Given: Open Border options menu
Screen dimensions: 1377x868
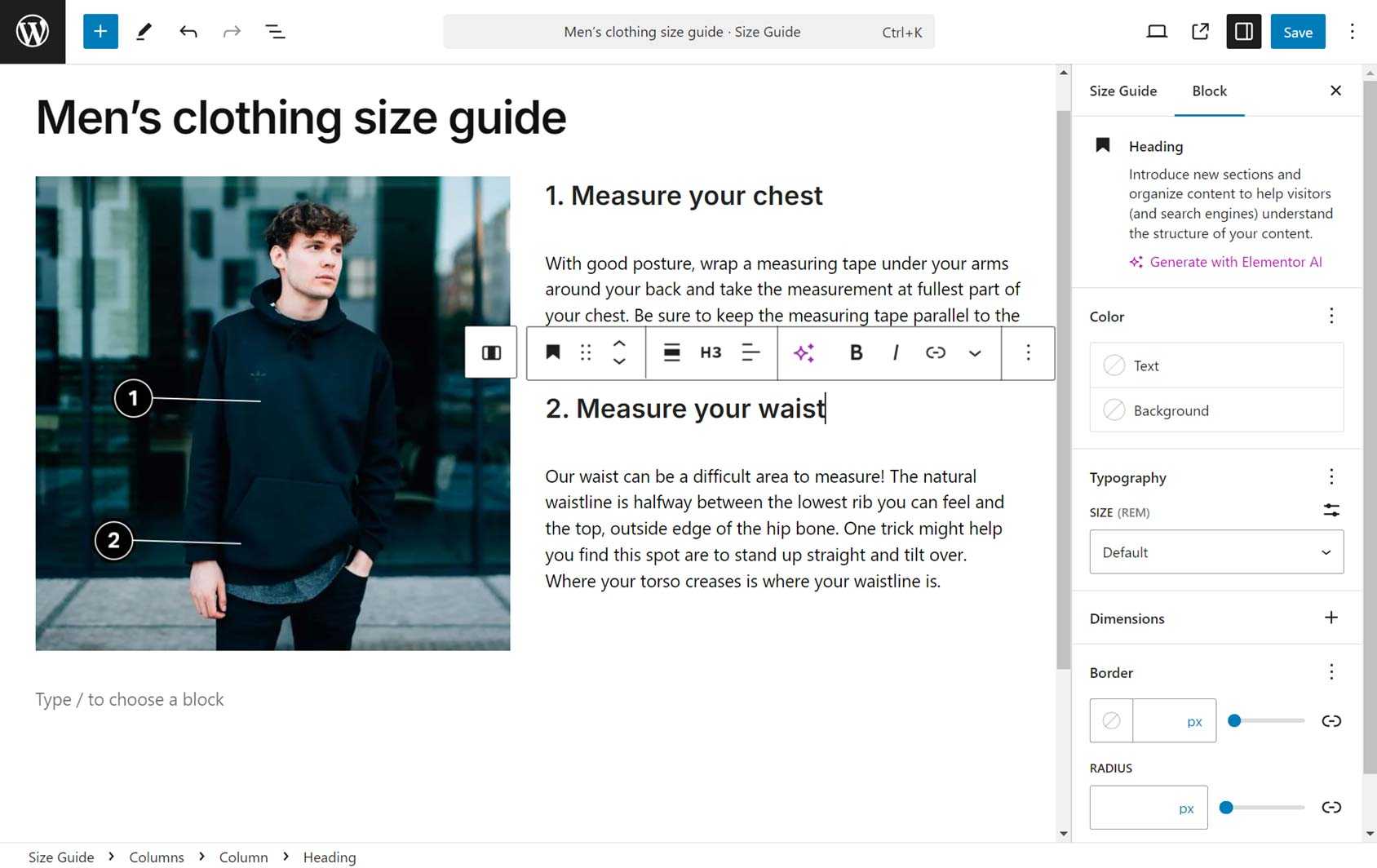Looking at the screenshot, I should (x=1331, y=671).
